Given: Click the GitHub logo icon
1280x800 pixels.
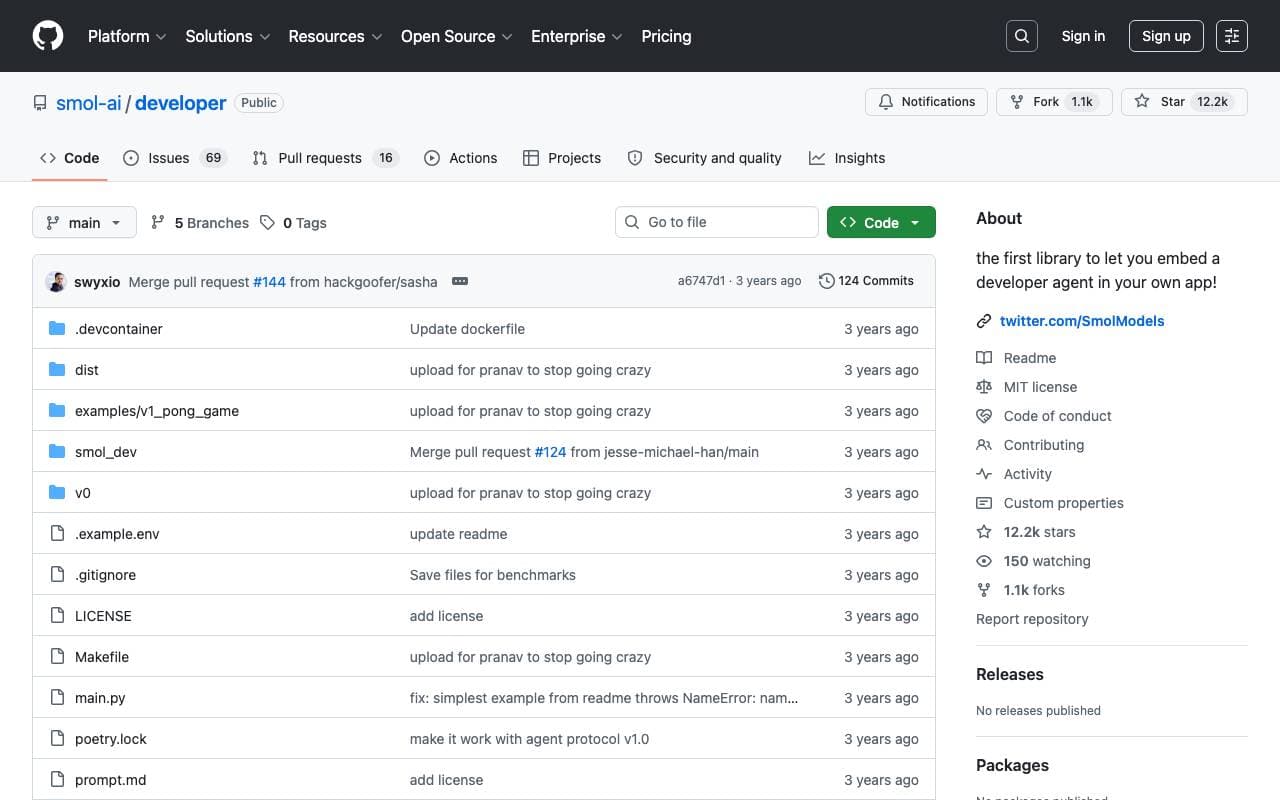Looking at the screenshot, I should [48, 36].
